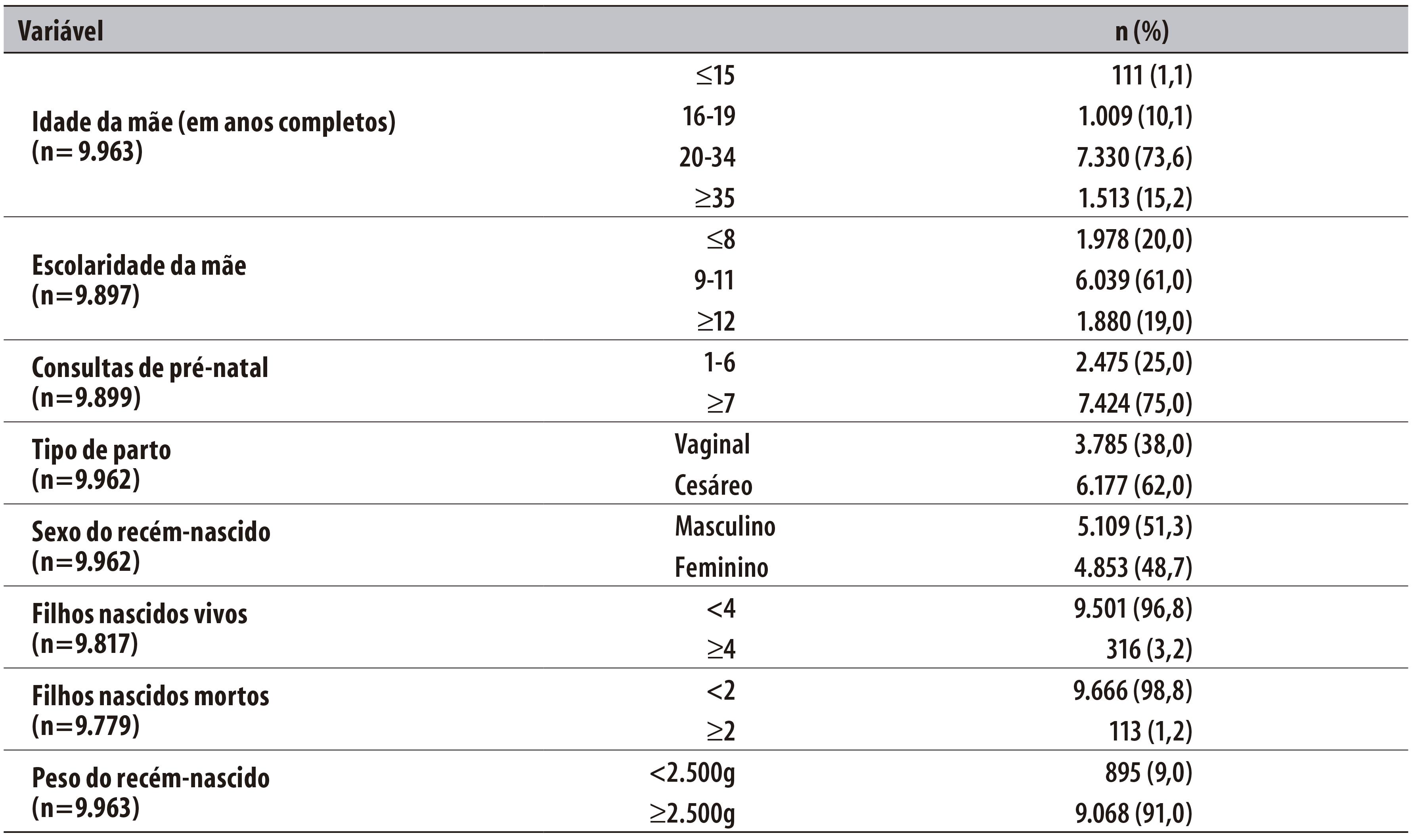Select the "Filhos nascidos mortos" label

151,710
